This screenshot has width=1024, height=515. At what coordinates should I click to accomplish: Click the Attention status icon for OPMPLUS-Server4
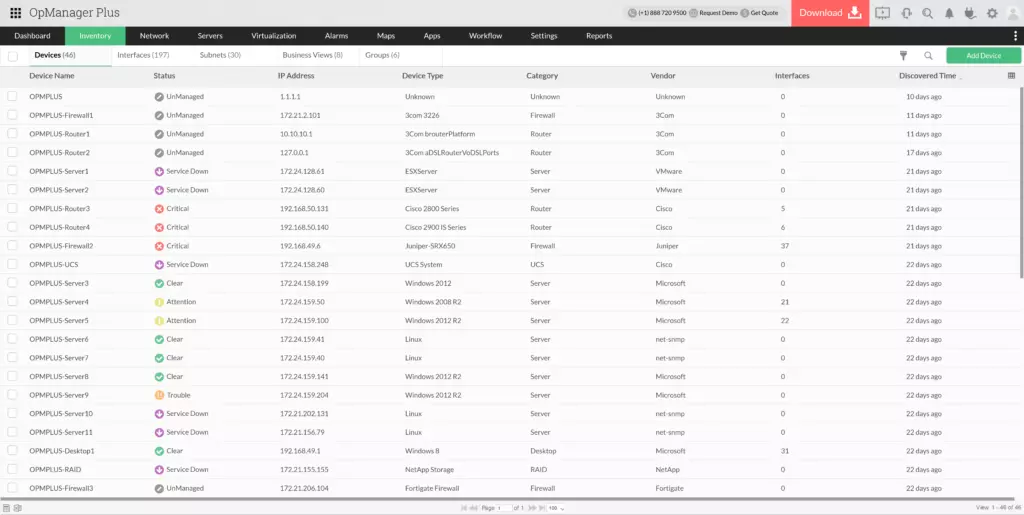tap(159, 302)
